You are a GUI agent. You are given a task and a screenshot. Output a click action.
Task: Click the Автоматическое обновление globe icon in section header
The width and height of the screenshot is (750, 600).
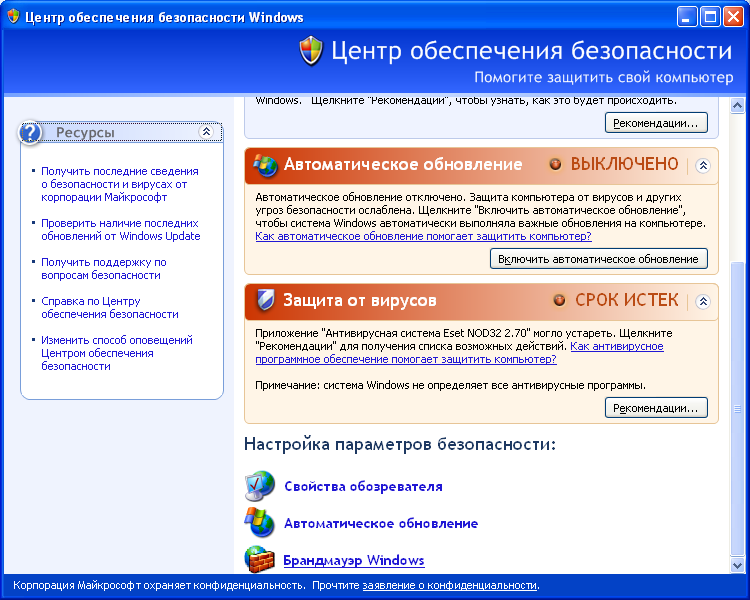tap(265, 166)
